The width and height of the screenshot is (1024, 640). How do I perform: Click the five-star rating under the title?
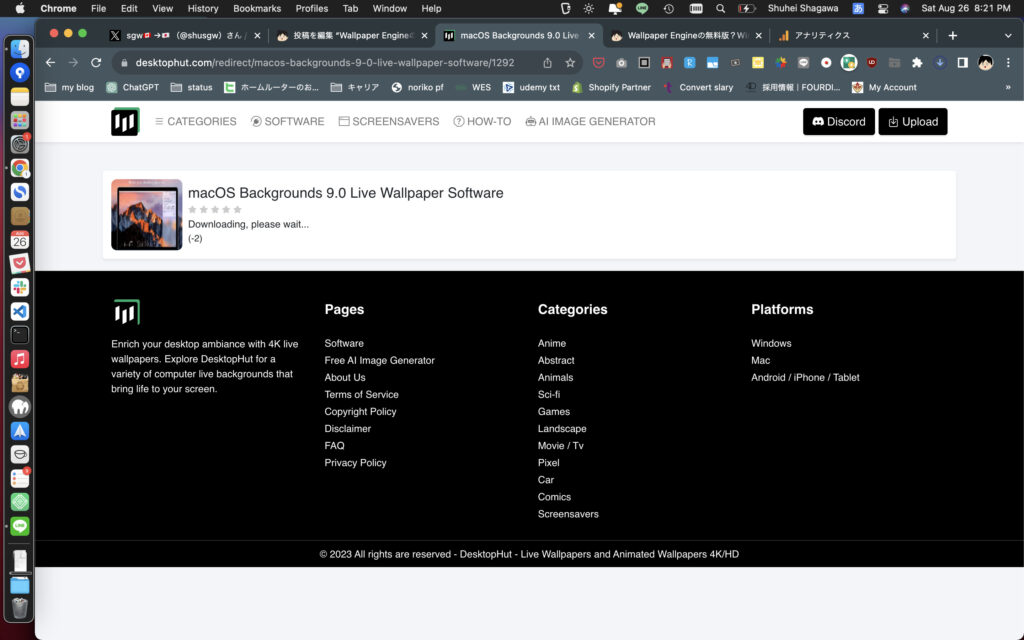tap(215, 210)
